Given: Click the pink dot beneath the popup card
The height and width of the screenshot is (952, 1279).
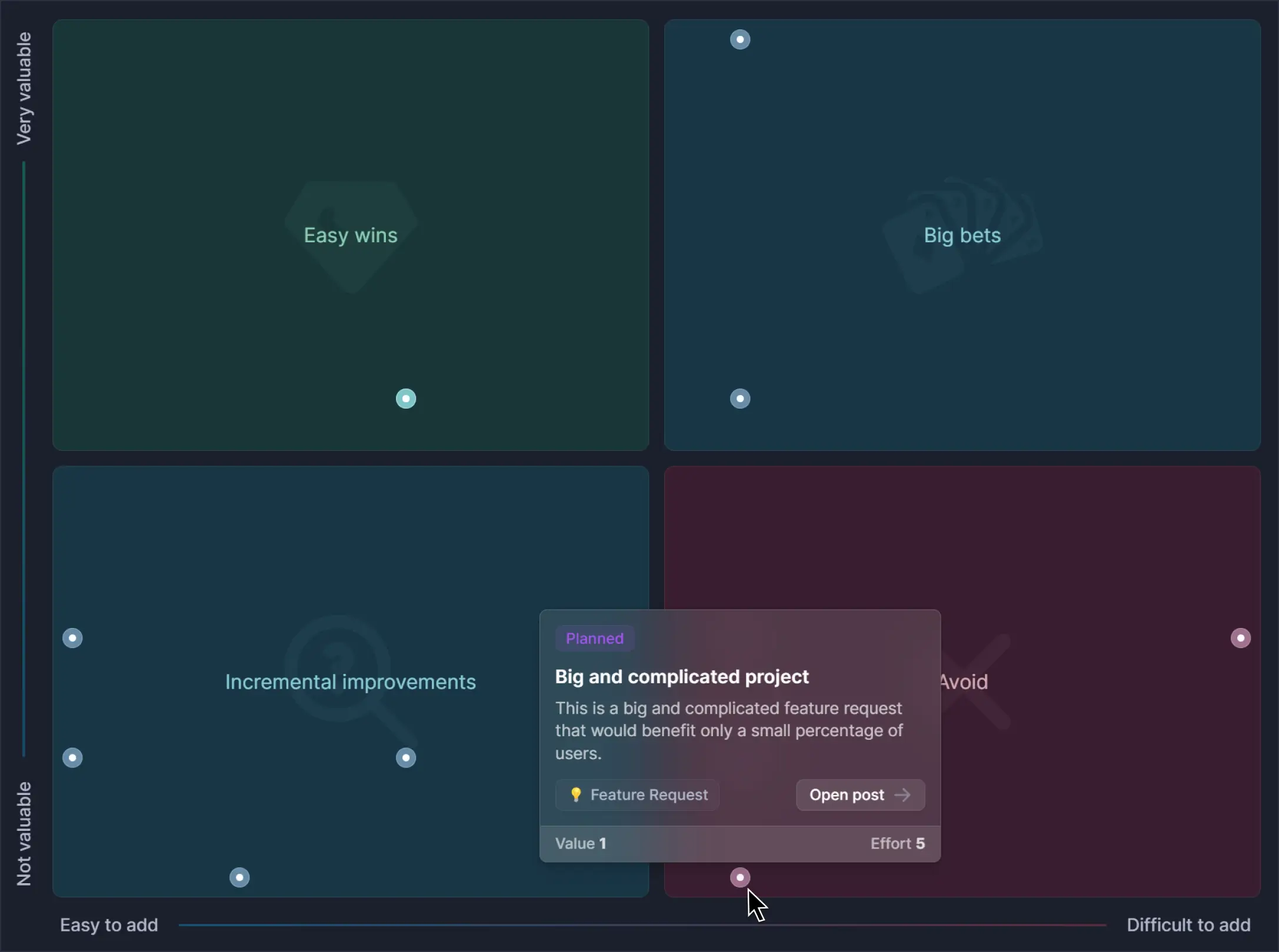Looking at the screenshot, I should (x=740, y=877).
